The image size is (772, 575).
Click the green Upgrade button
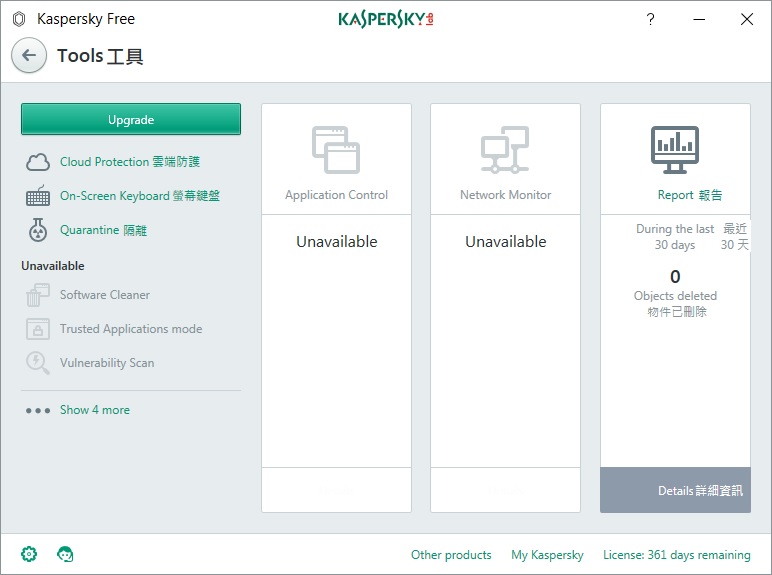131,119
